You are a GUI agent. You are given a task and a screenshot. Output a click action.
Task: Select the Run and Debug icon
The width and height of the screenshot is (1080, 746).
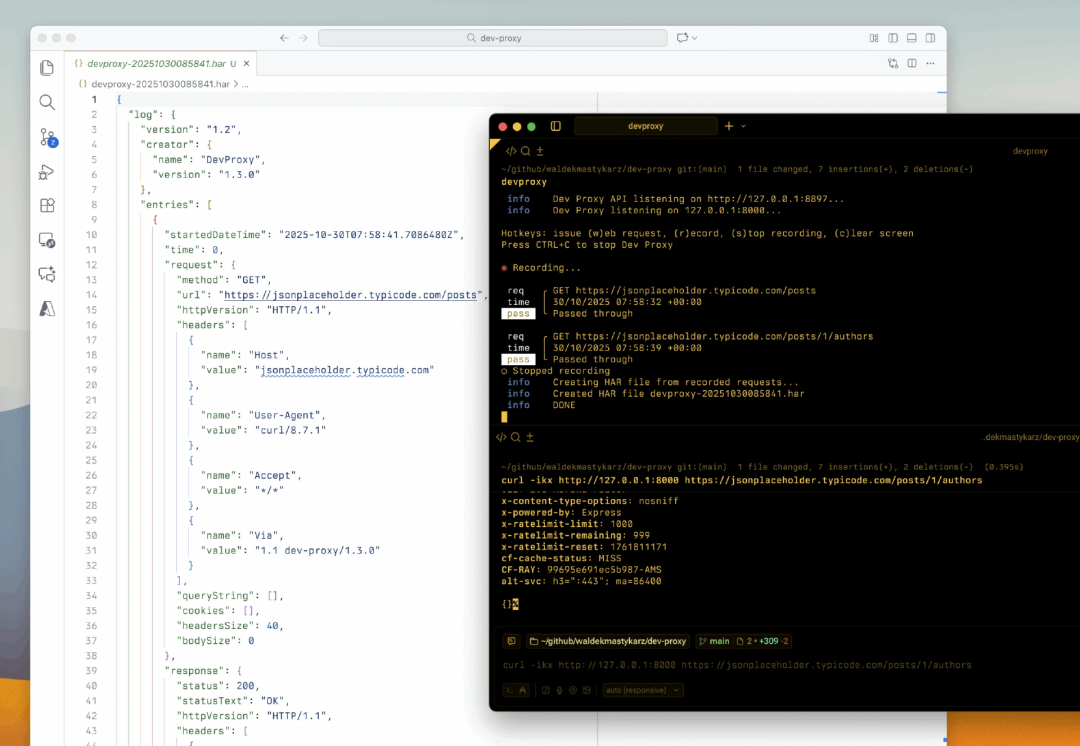[x=46, y=171]
